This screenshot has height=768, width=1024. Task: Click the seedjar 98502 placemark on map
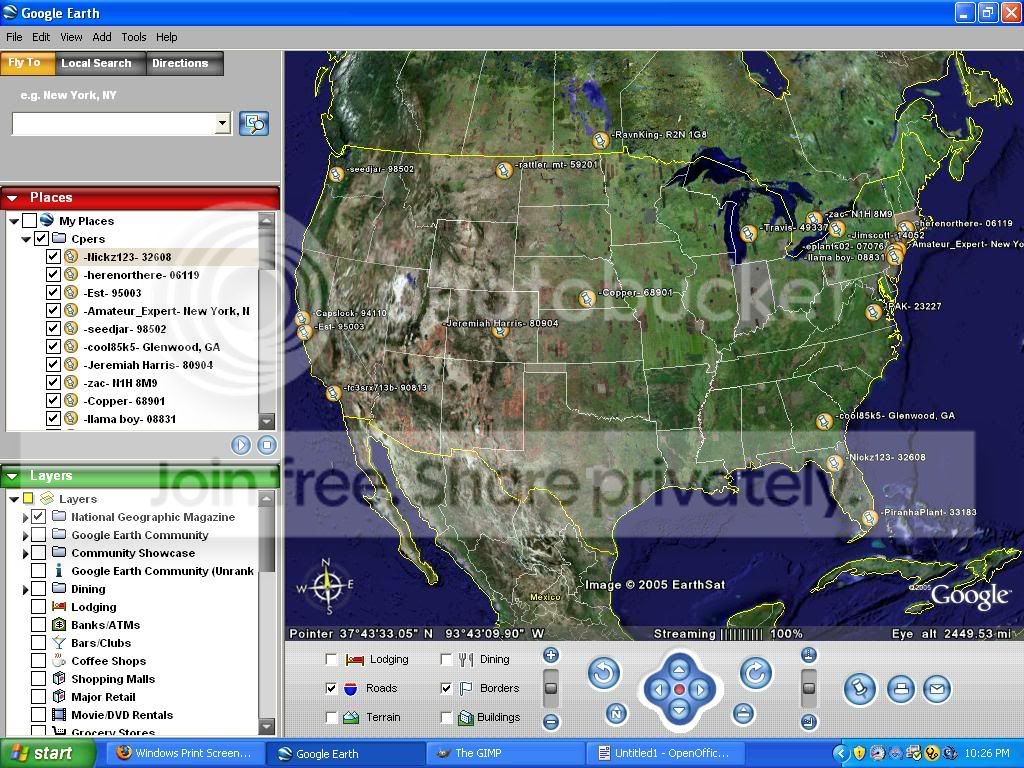336,174
